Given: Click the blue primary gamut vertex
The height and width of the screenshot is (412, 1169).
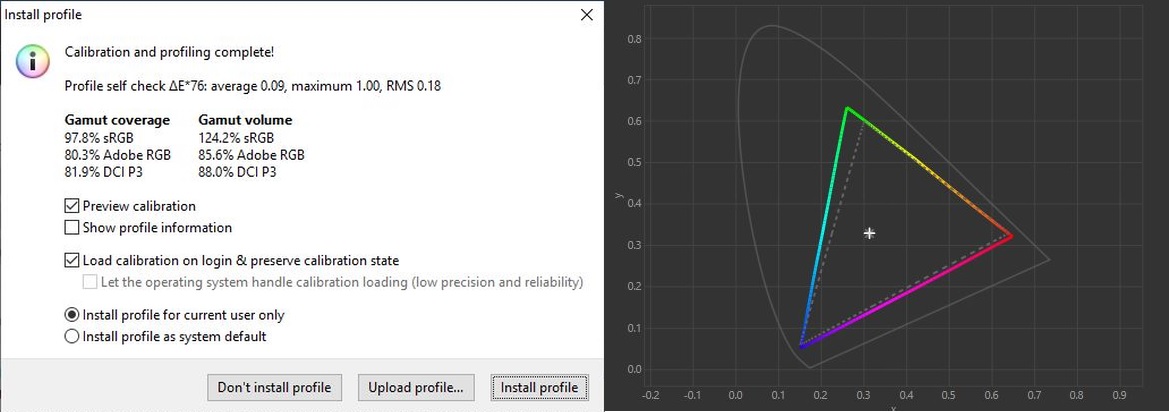Looking at the screenshot, I should coord(801,346).
